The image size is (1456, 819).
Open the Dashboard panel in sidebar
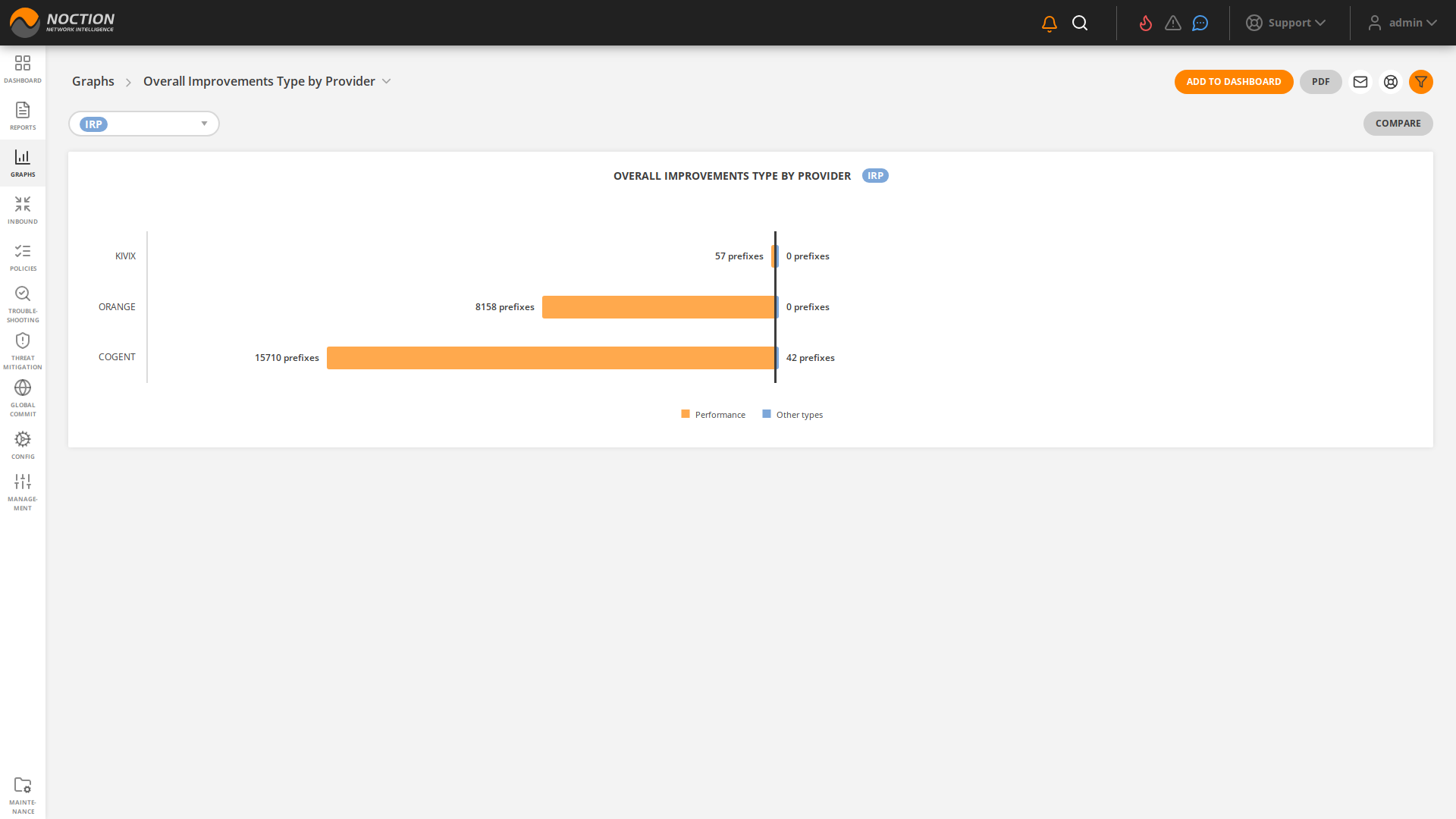[23, 68]
